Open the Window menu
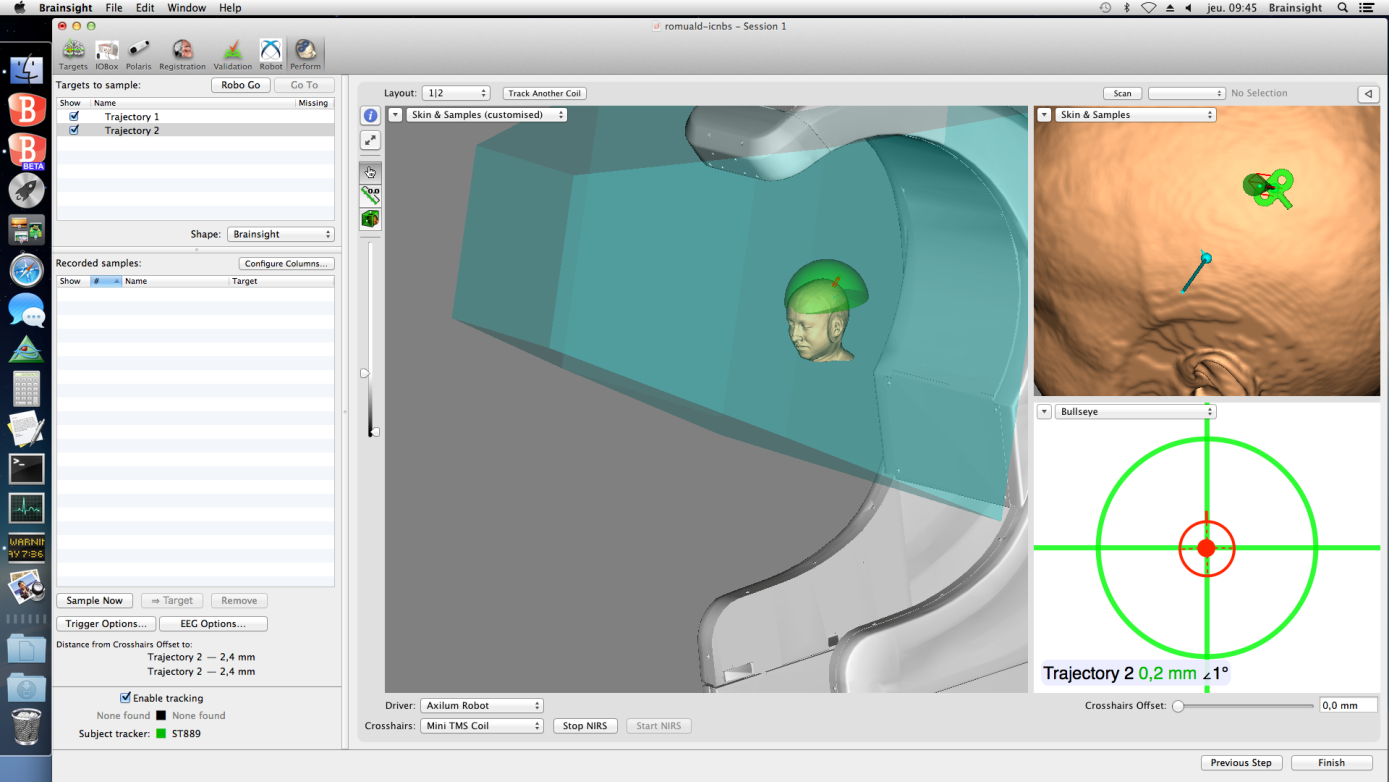The width and height of the screenshot is (1389, 782). click(x=186, y=8)
